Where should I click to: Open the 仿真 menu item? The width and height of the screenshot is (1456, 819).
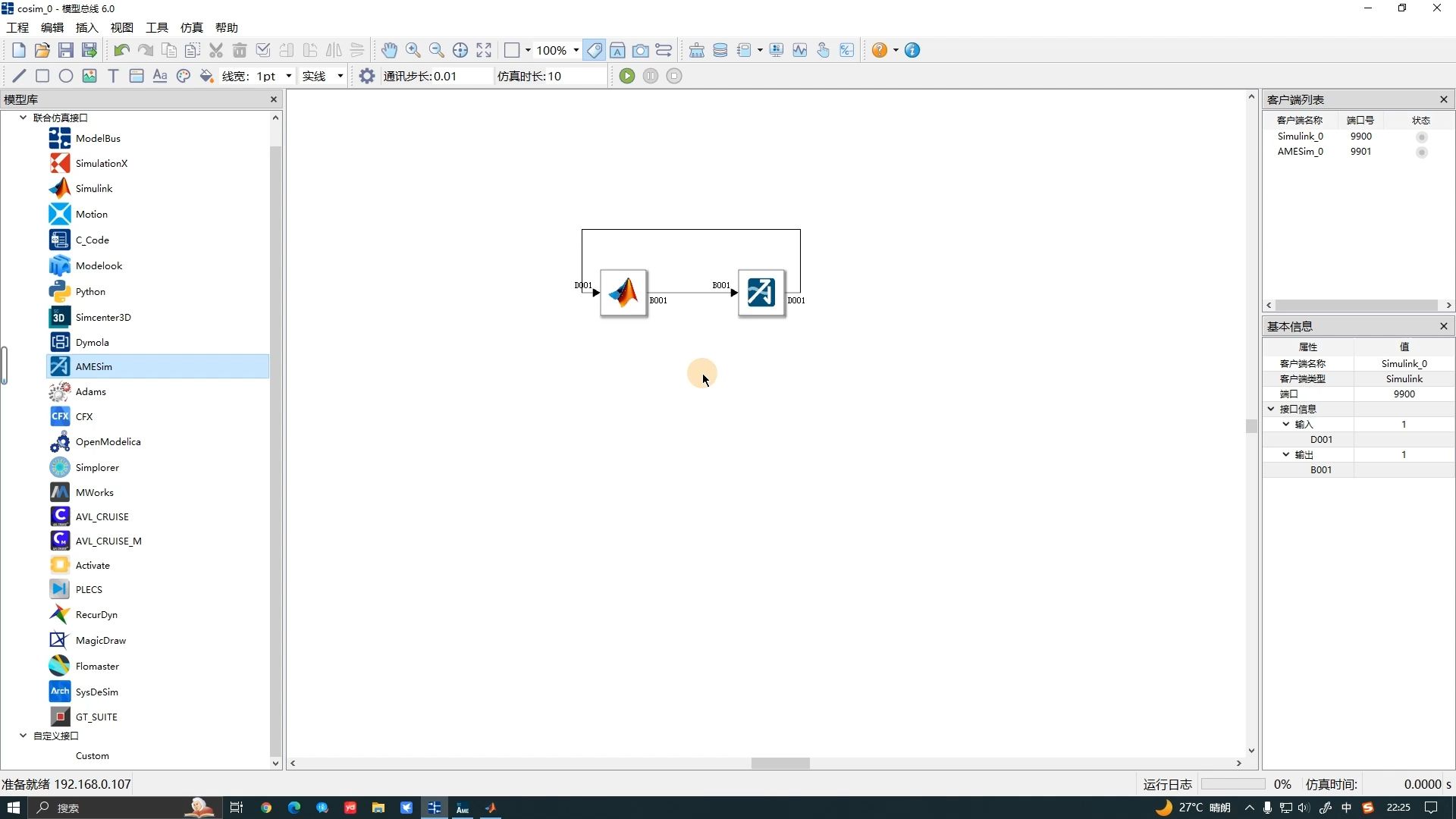click(191, 27)
